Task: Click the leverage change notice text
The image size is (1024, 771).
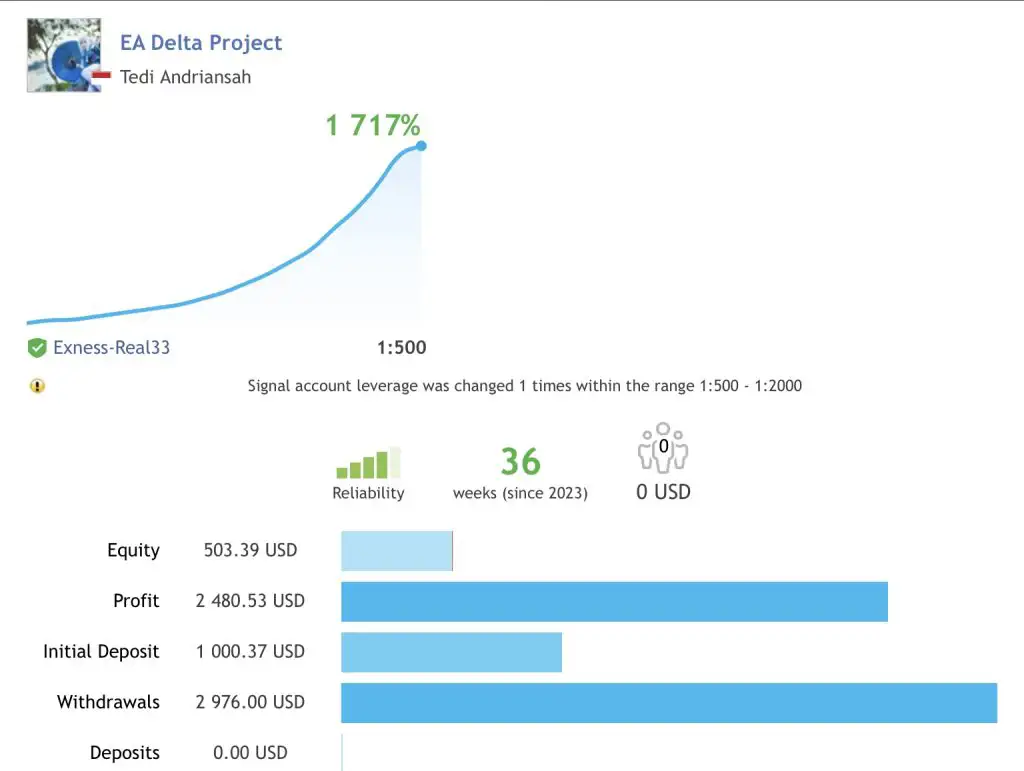Action: pos(524,386)
